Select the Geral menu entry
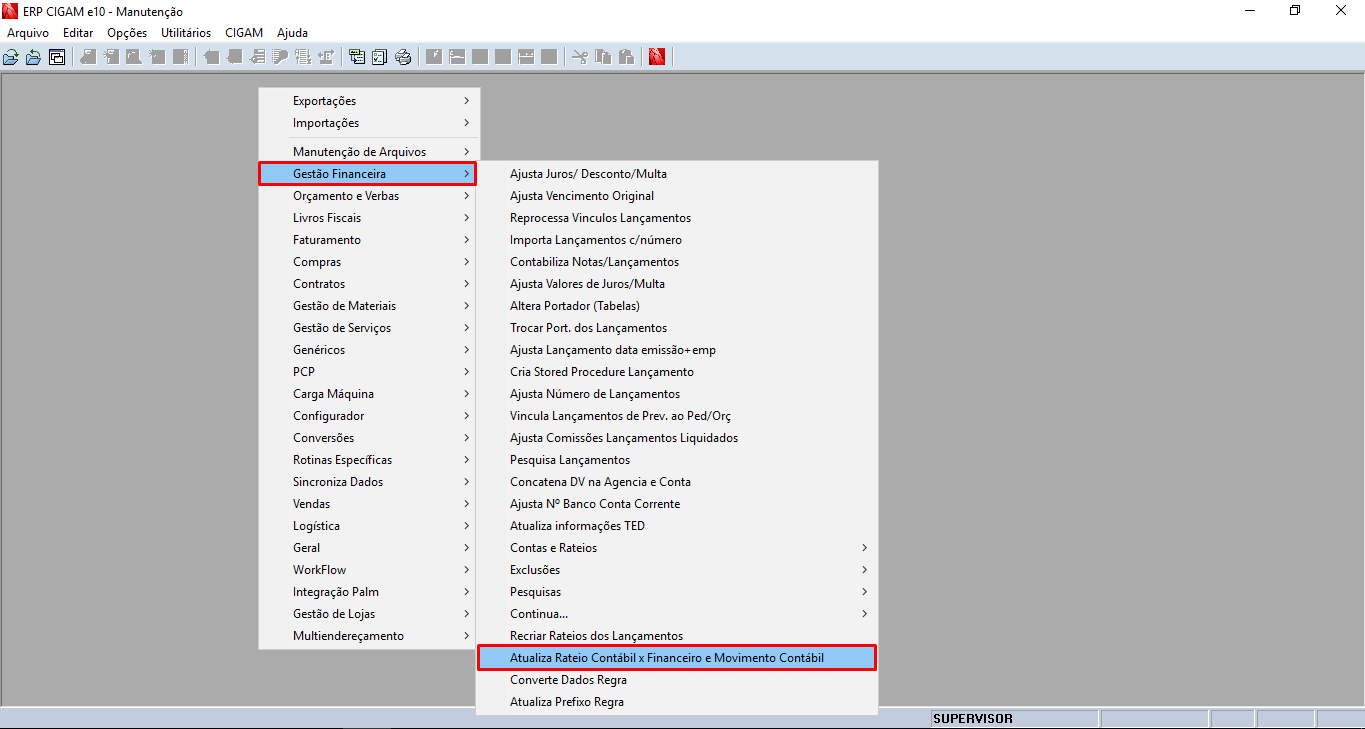This screenshot has width=1365, height=729. (369, 548)
